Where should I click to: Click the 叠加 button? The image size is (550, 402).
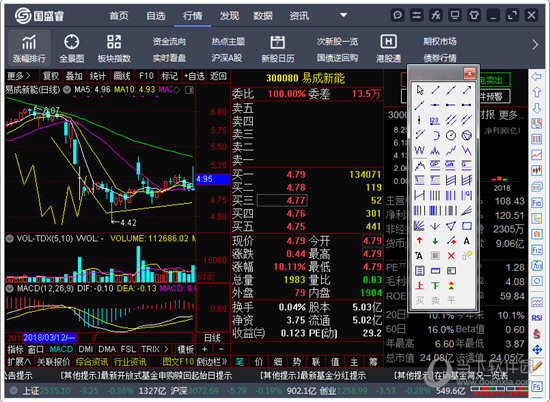click(74, 76)
